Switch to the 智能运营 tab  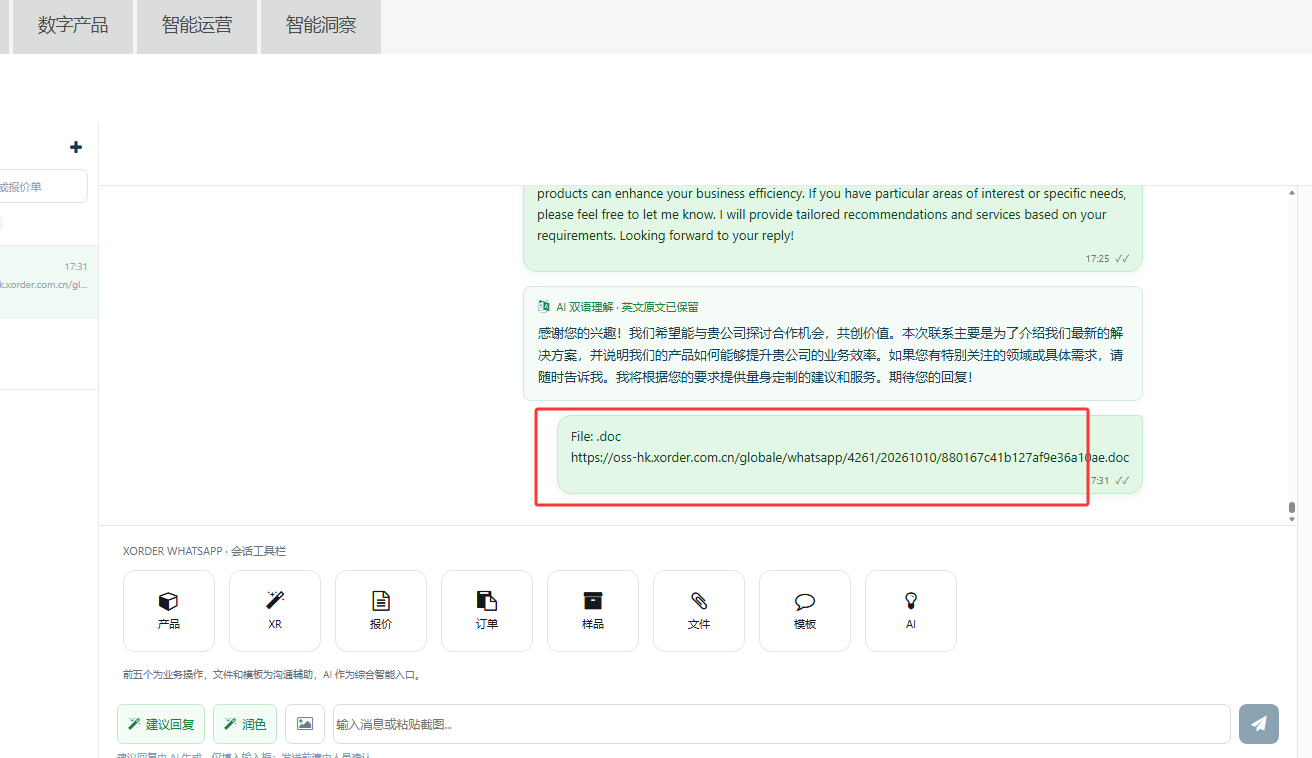point(197,26)
